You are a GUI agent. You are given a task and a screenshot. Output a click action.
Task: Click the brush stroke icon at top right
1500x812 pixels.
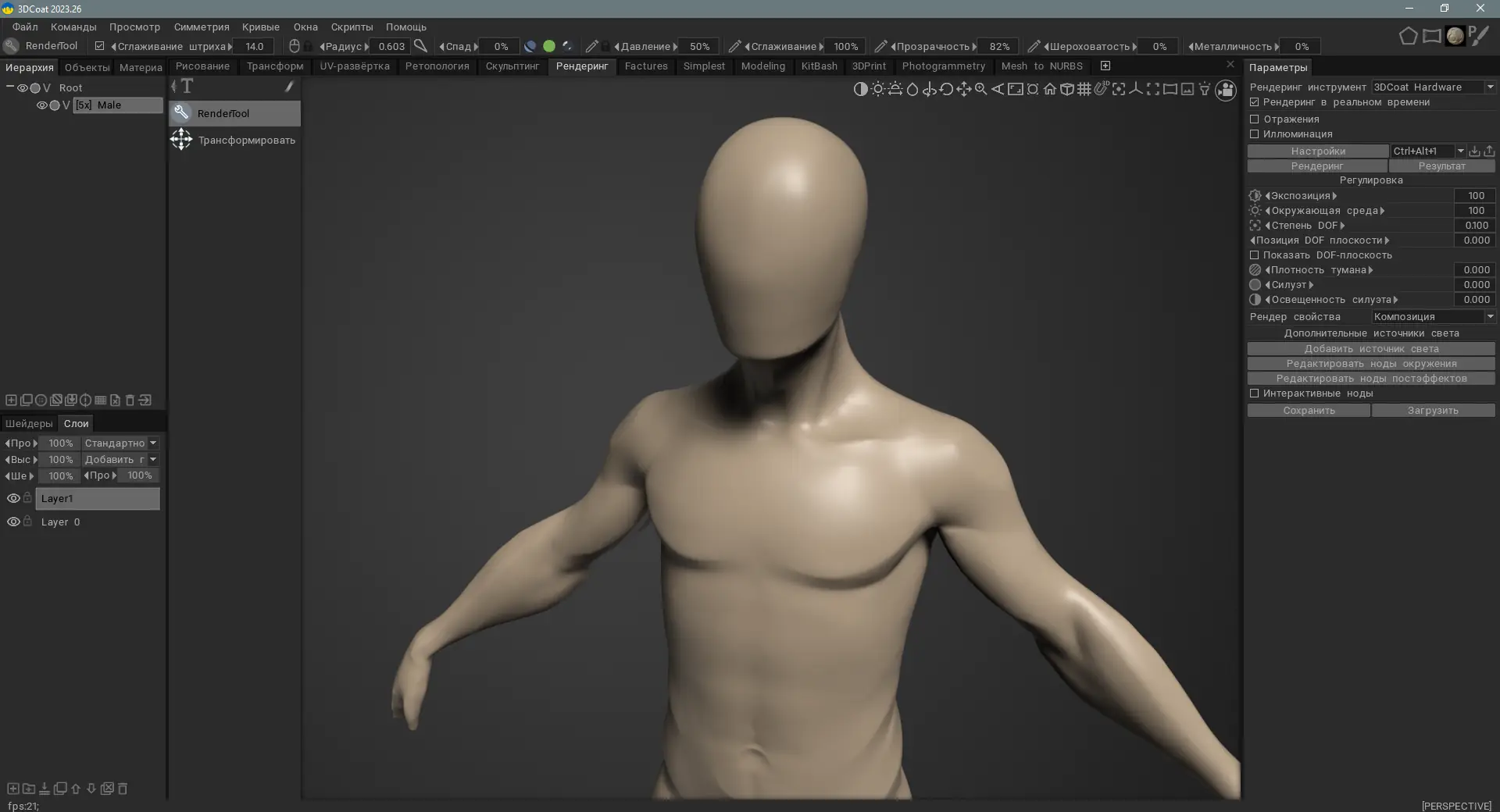(1479, 36)
